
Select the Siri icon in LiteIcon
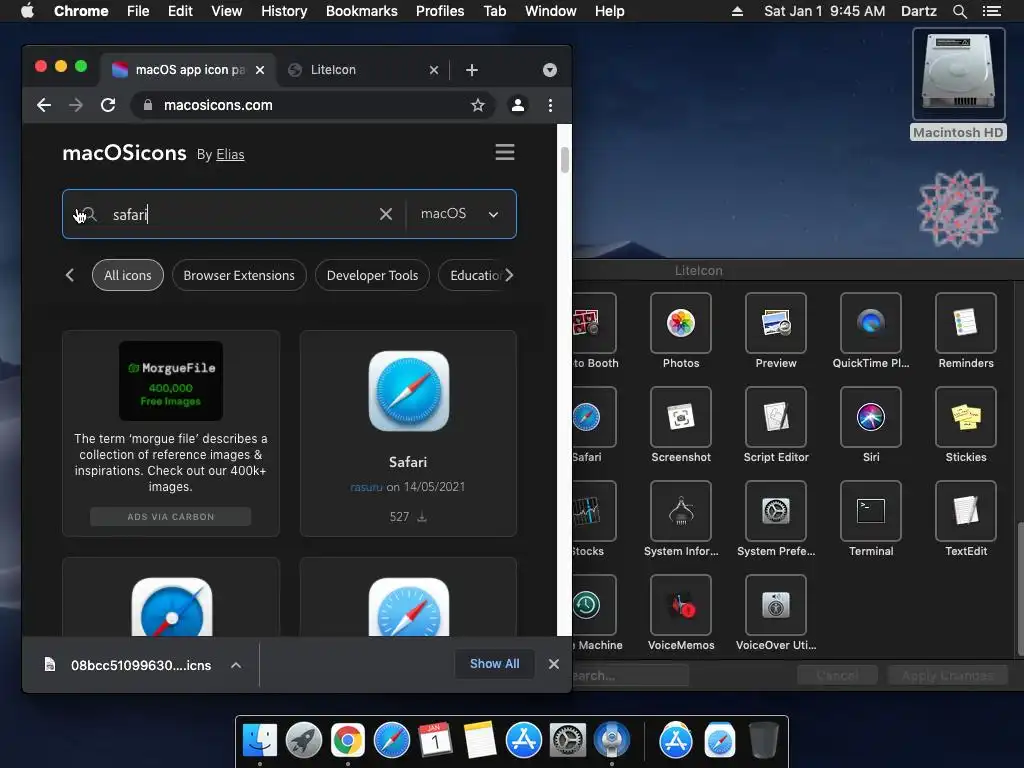[871, 417]
